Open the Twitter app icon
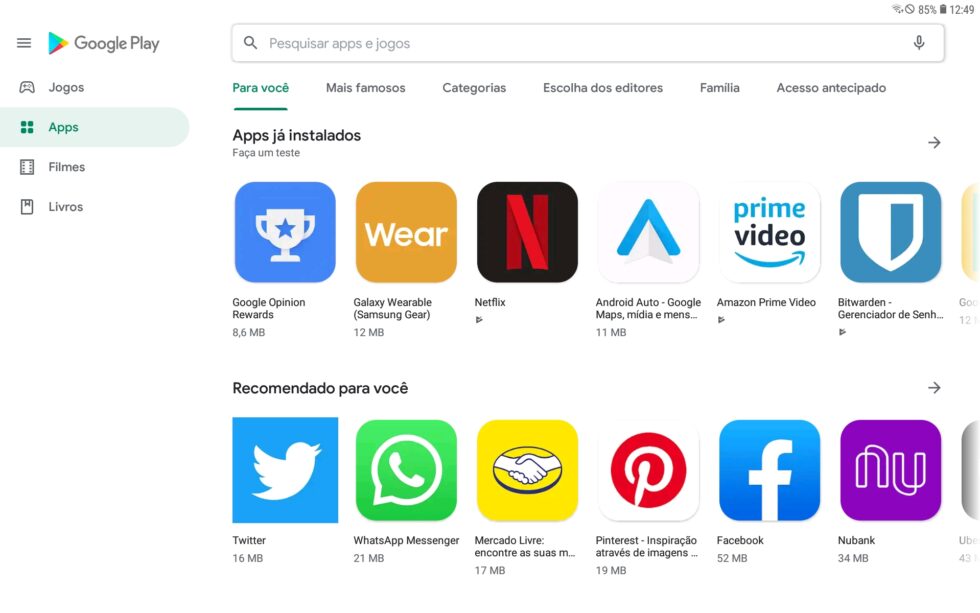This screenshot has height=613, width=980. 285,470
